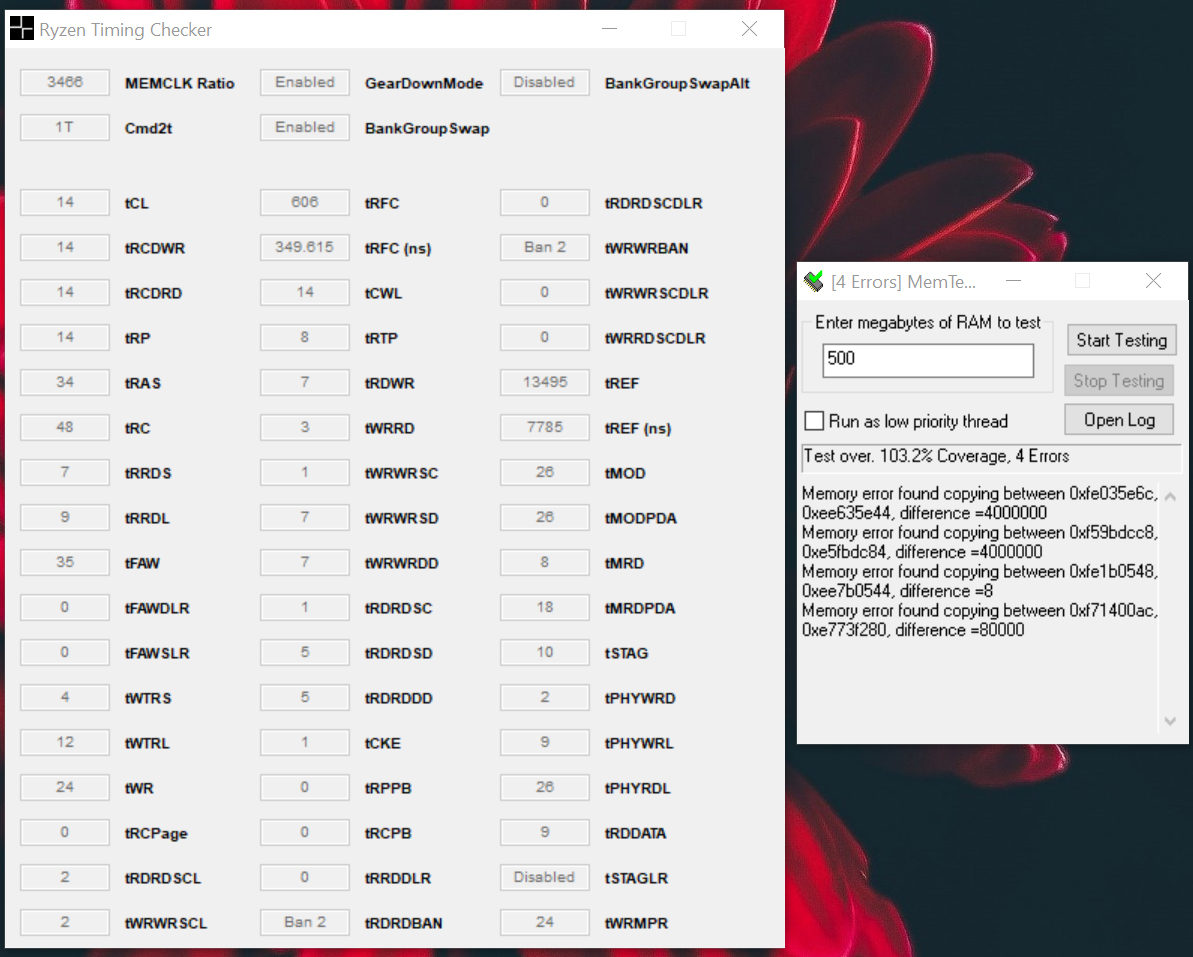Click the tRDRDSCL value field
Screen dimensions: 1193x957
pyautogui.click(x=65, y=877)
